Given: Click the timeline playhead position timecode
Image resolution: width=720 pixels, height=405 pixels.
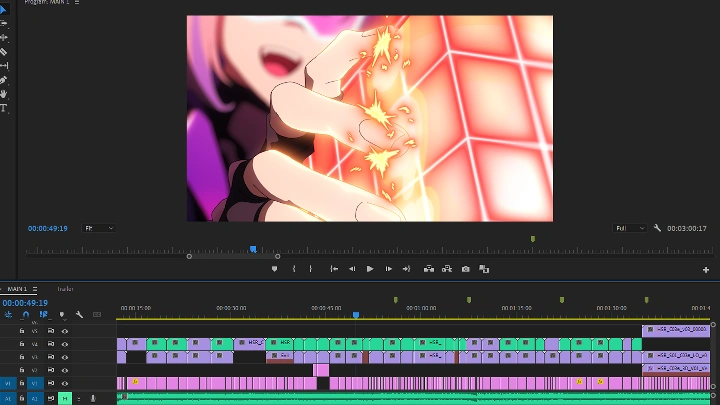Looking at the screenshot, I should (25, 303).
